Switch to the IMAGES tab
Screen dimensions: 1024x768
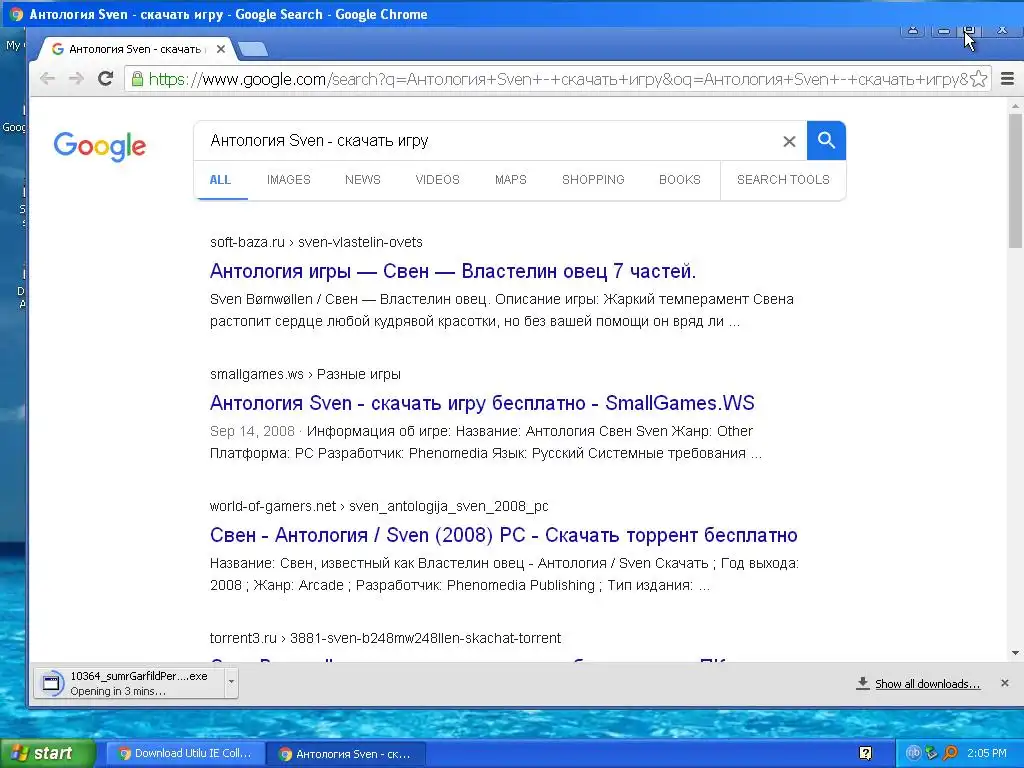[289, 180]
